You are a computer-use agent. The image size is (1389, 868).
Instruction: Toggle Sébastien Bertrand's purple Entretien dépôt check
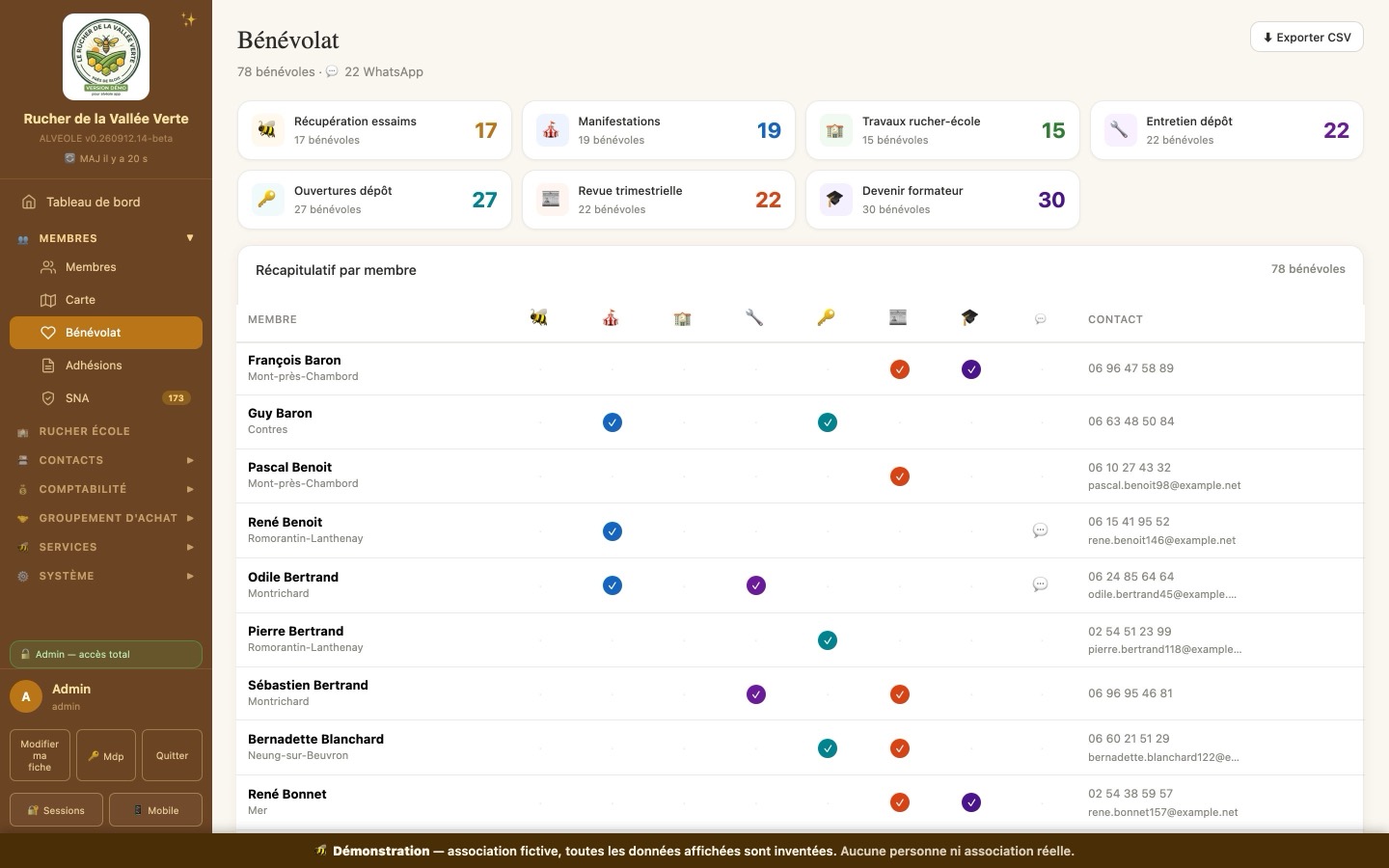(x=756, y=694)
